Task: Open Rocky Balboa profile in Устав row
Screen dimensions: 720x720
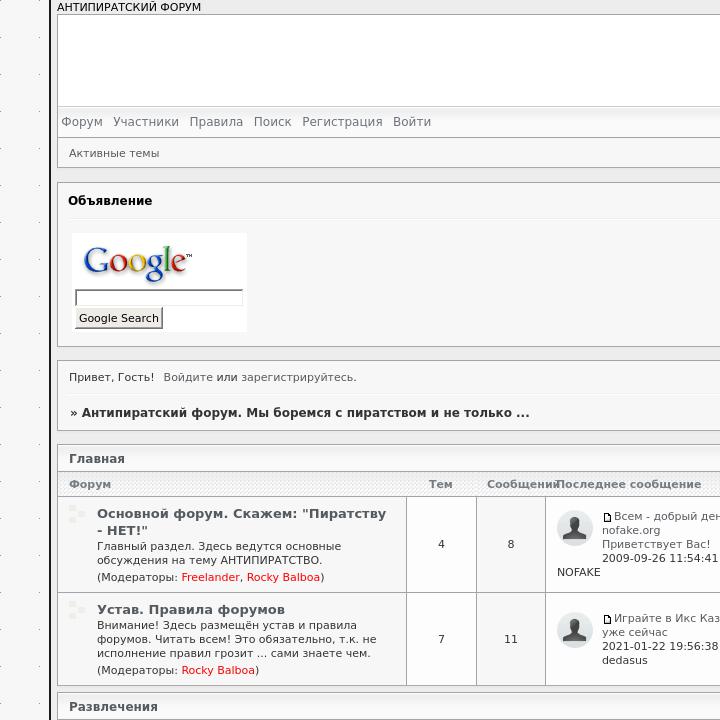Action: pos(218,670)
